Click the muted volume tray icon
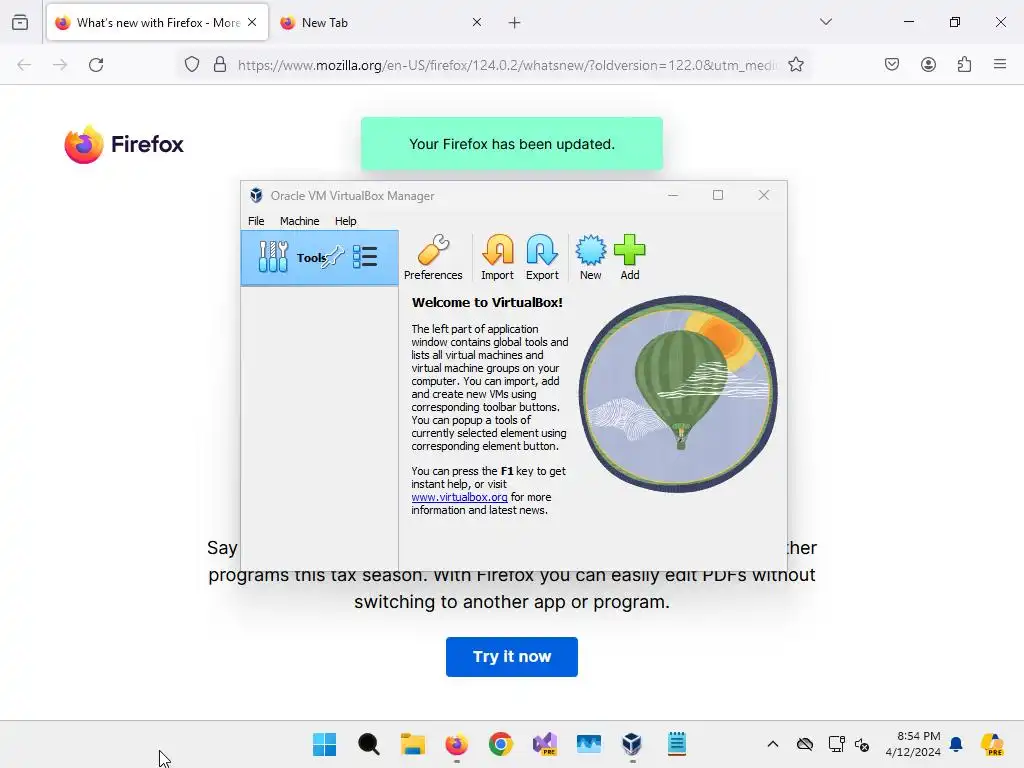The width and height of the screenshot is (1024, 768). tap(862, 744)
